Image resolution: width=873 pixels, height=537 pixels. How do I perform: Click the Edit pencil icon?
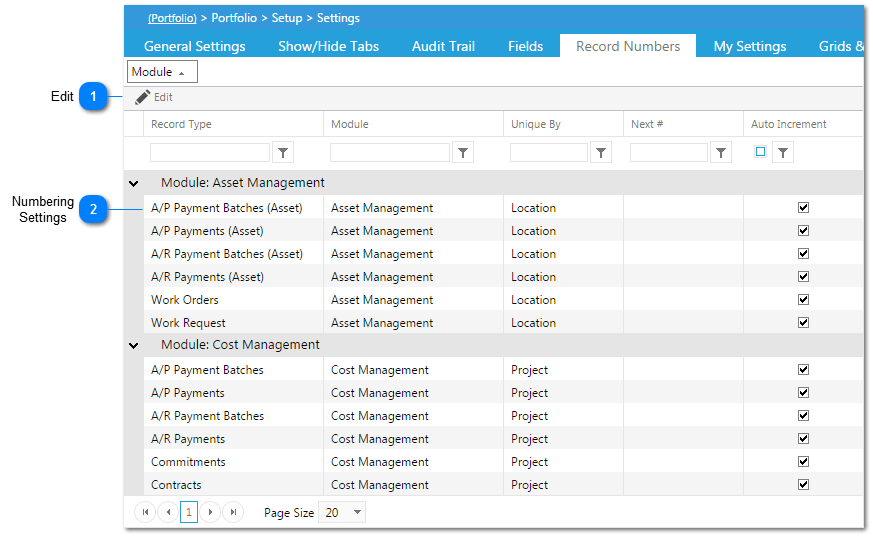(x=143, y=97)
